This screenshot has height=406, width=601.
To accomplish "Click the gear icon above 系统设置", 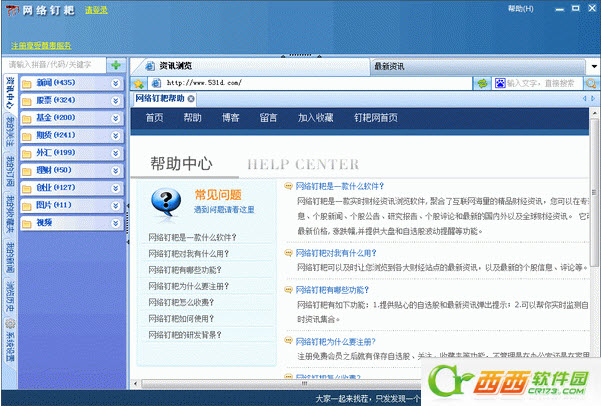I will tap(10, 323).
